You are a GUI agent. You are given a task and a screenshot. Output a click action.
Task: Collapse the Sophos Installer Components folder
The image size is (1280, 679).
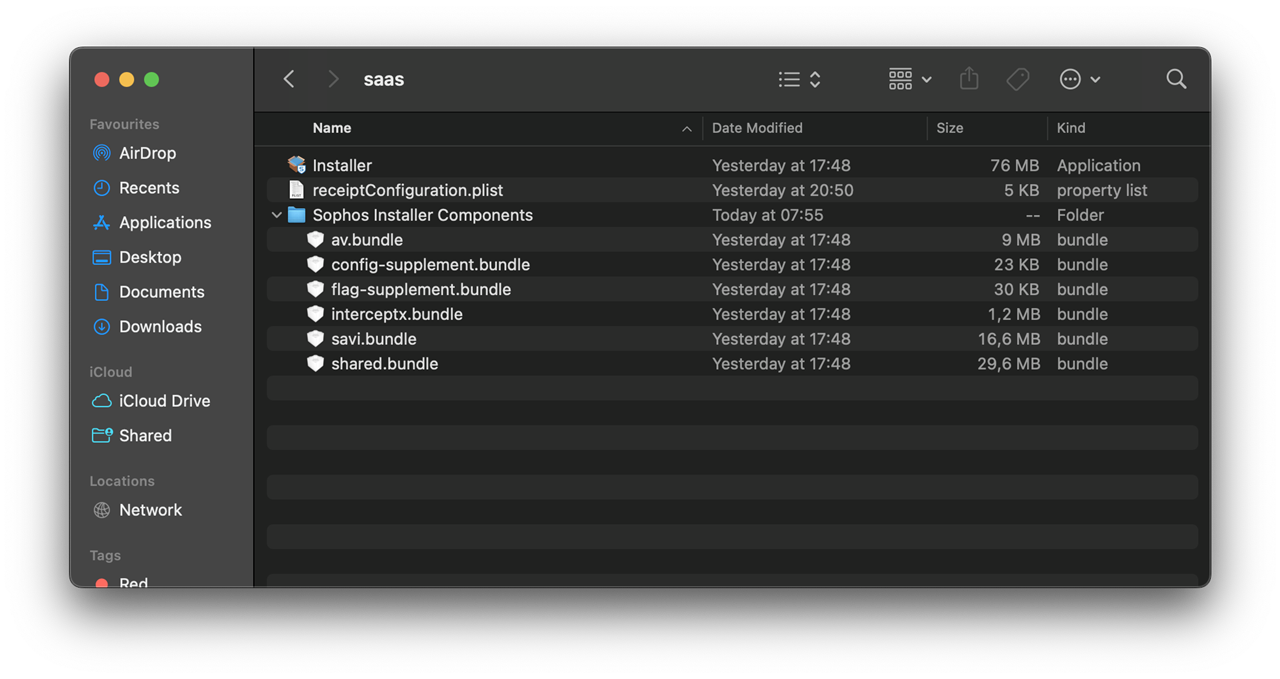coord(276,215)
